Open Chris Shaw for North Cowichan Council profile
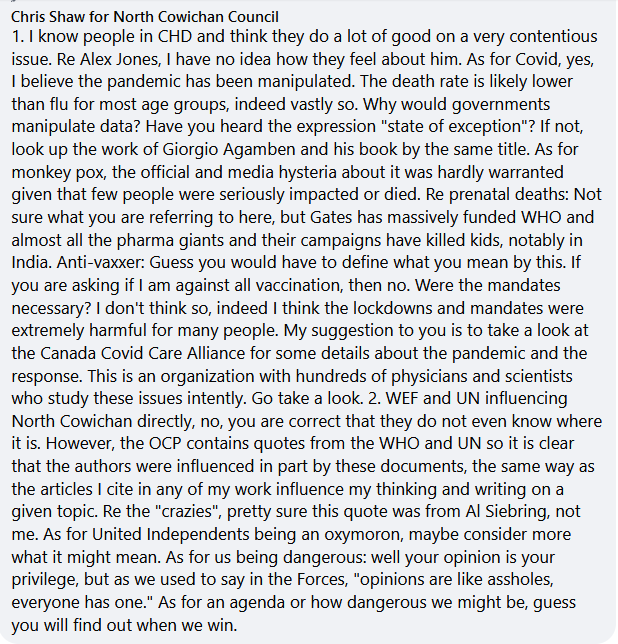 (x=145, y=15)
